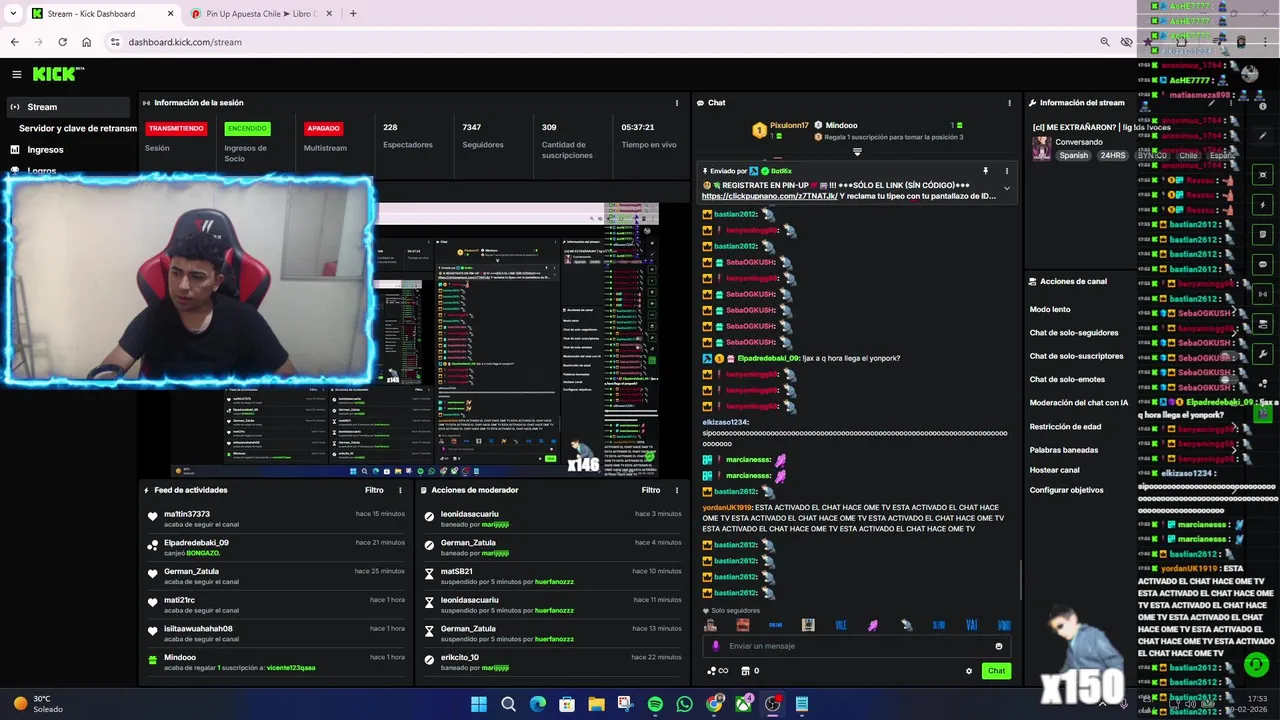
Task: Toggle Chat de solo-emotes
Action: point(1067,379)
